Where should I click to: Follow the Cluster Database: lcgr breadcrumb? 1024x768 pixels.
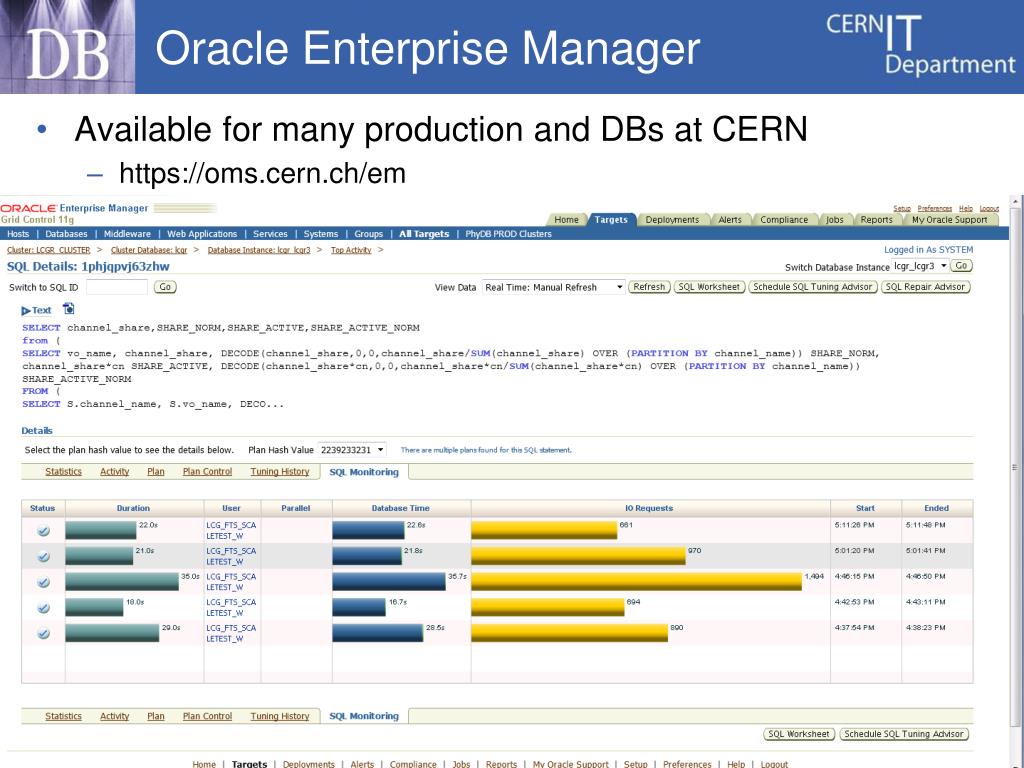[x=149, y=250]
